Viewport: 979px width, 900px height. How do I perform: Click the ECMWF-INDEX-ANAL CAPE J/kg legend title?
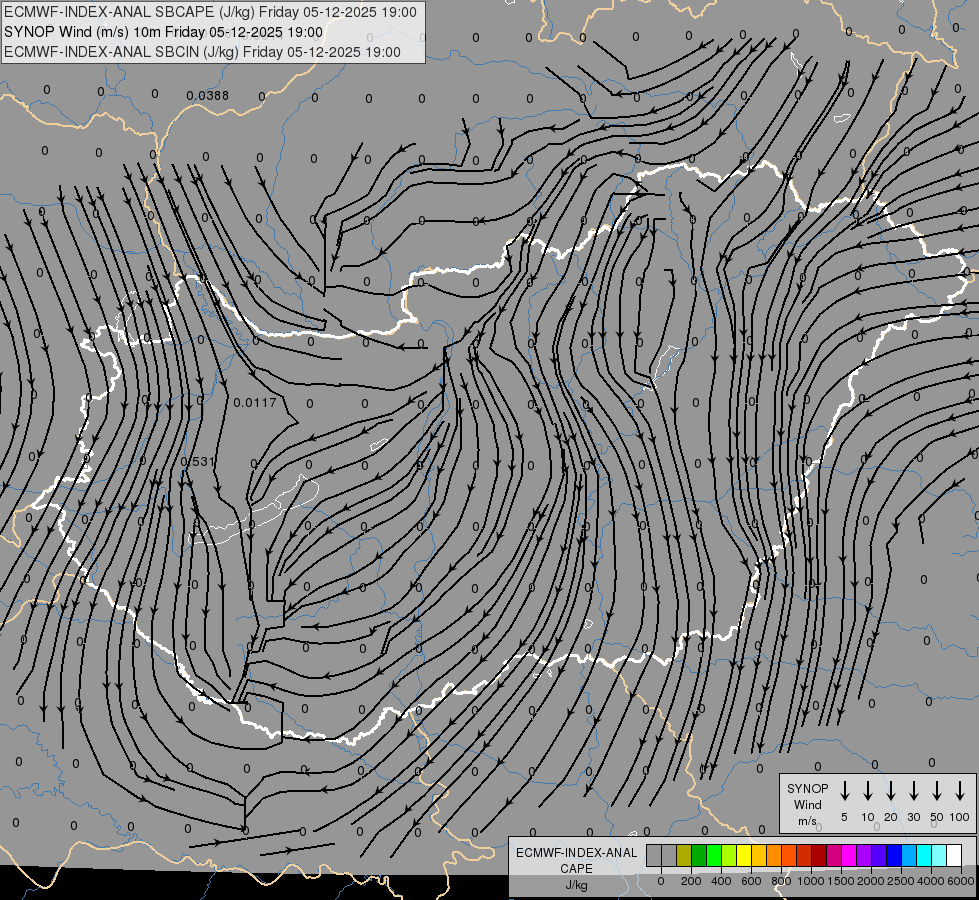(576, 869)
